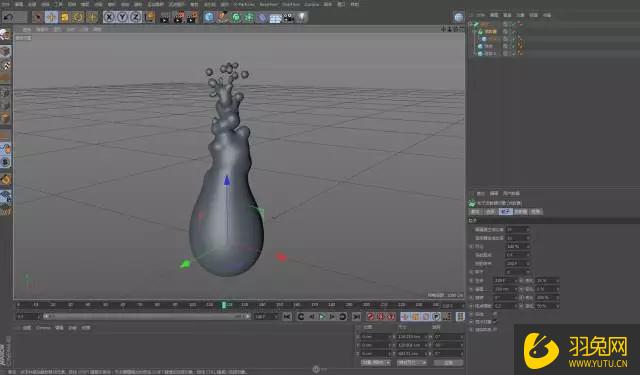Viewport: 640px width, 375px height.
Task: Open the Attribute Manager User Data menu
Action: coord(511,193)
